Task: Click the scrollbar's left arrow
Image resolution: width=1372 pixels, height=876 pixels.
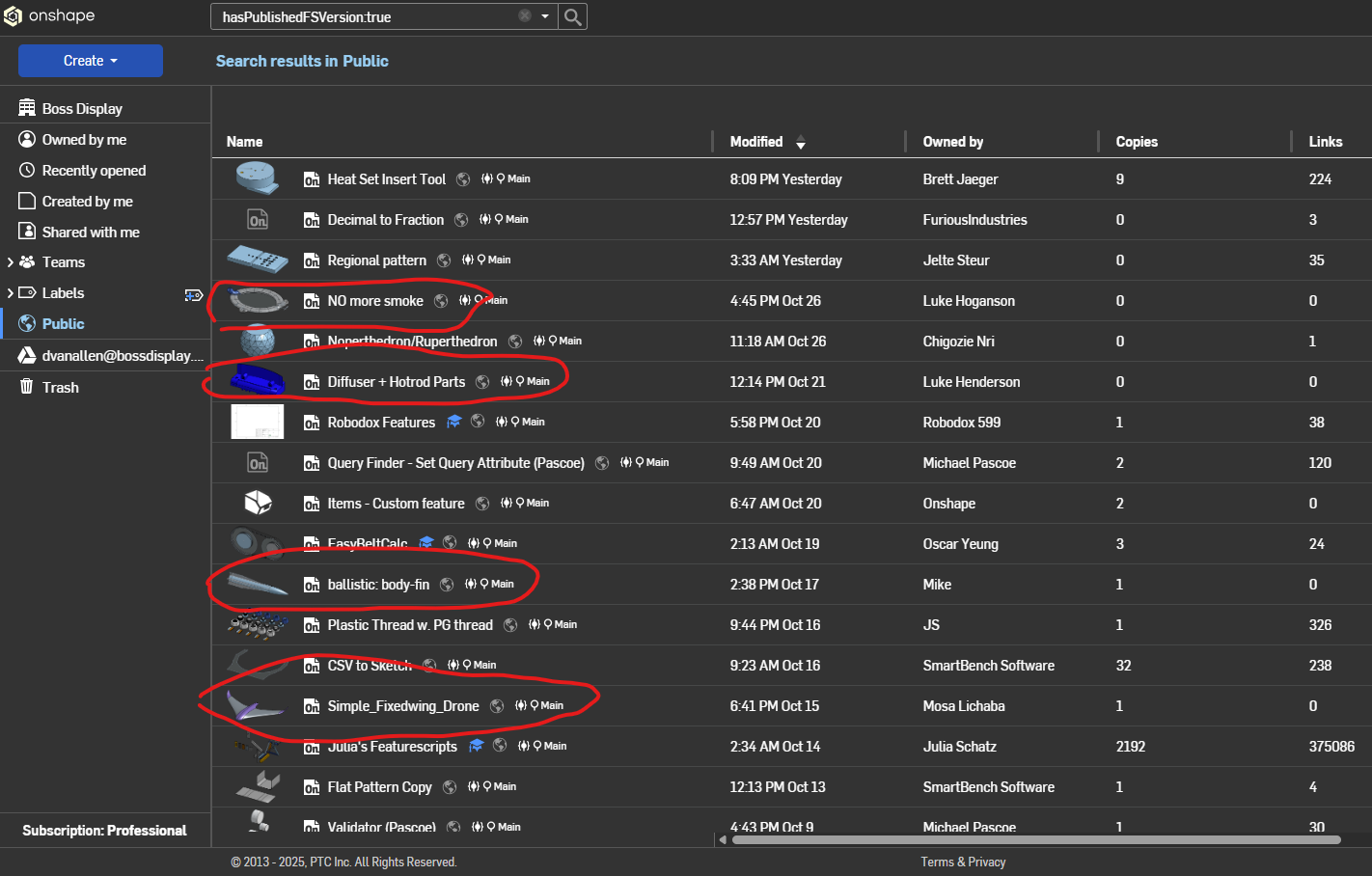Action: 723,839
